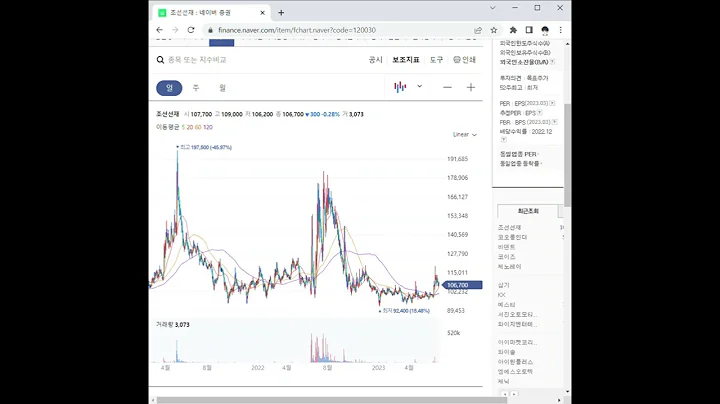Click the 5 moving average label

point(183,127)
